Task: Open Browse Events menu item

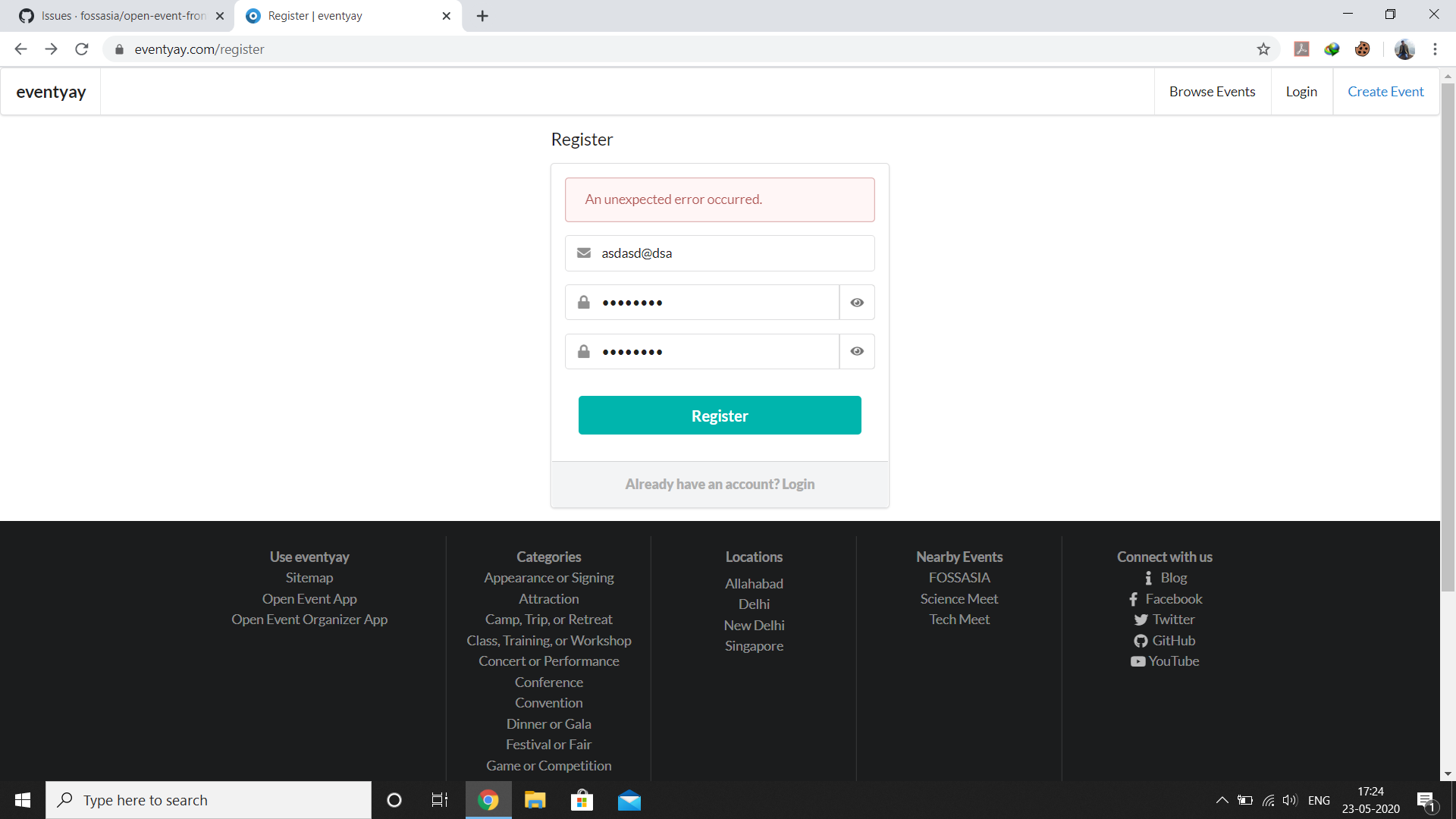Action: (1212, 92)
